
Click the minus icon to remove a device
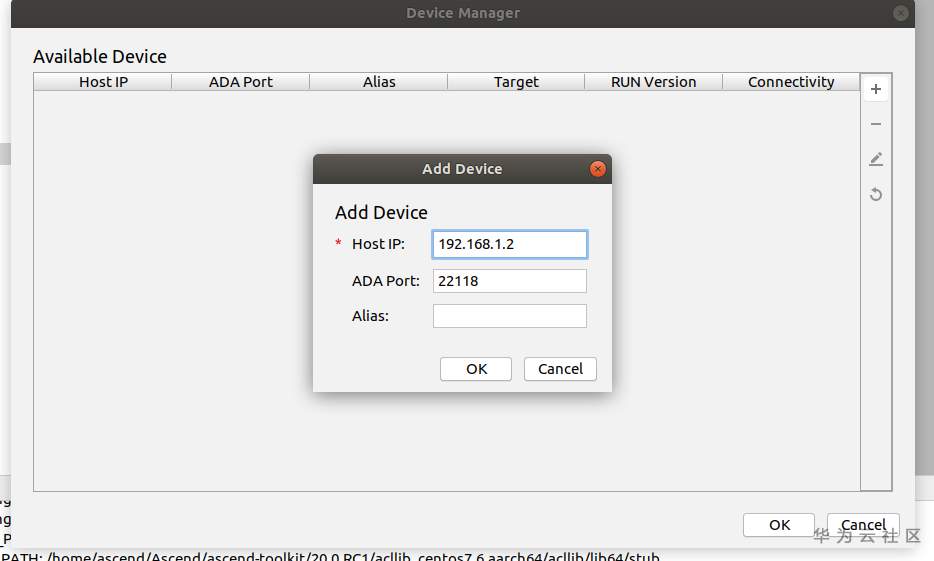[x=876, y=124]
